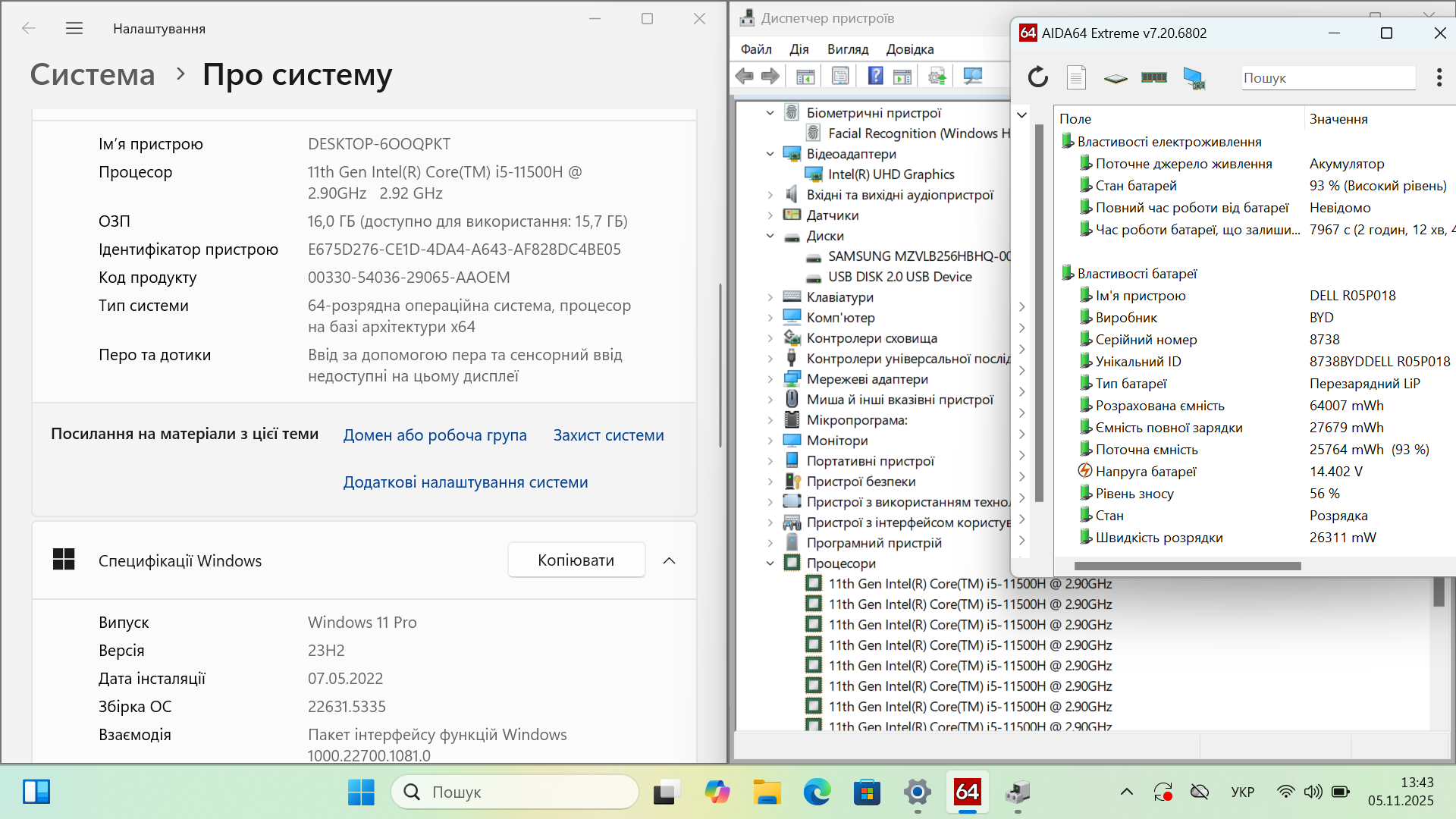Open the Вигляд menu
1456x819 pixels.
[847, 49]
